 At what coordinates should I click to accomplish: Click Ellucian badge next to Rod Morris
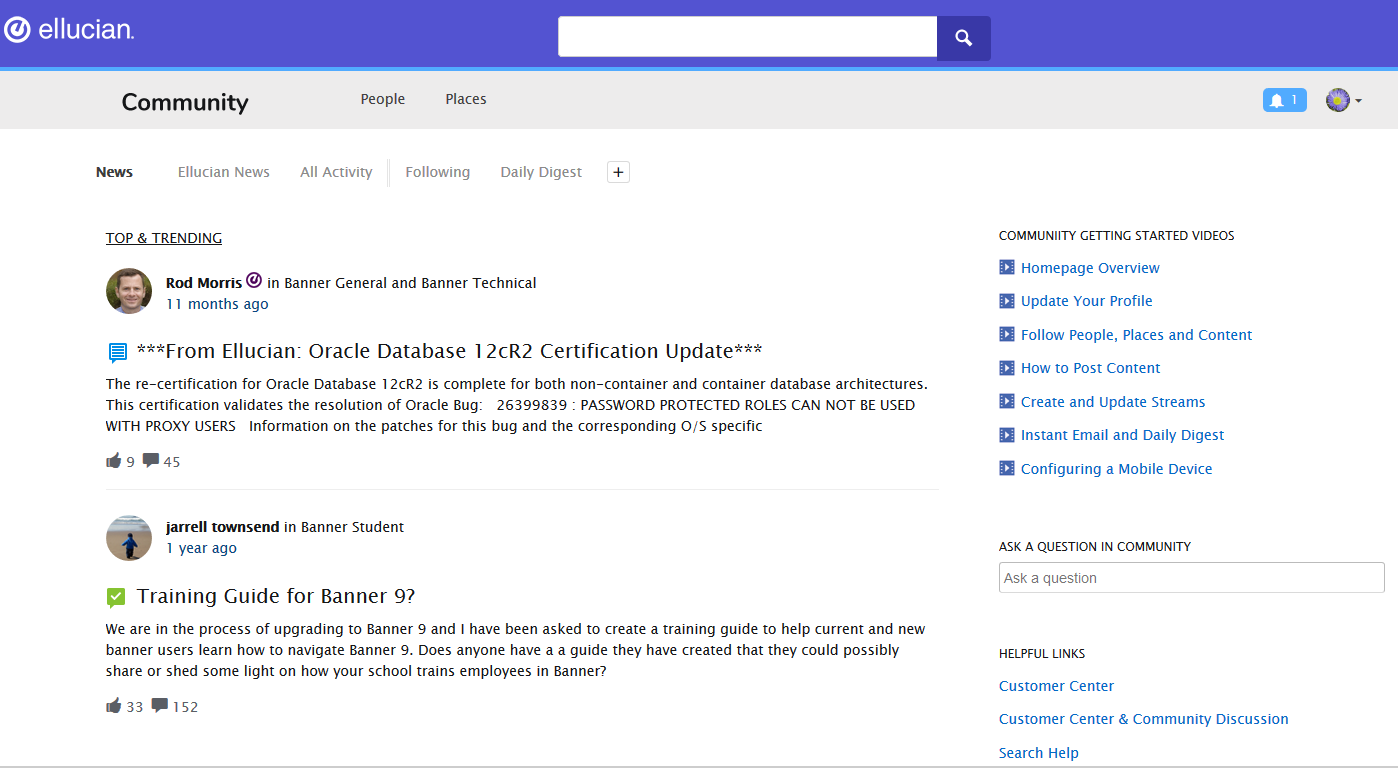(254, 281)
